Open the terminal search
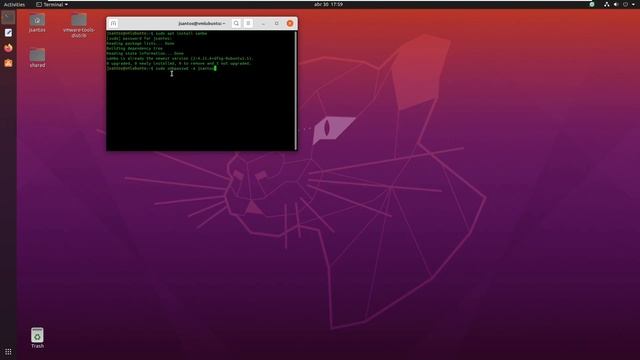The height and width of the screenshot is (360, 640). 236,24
